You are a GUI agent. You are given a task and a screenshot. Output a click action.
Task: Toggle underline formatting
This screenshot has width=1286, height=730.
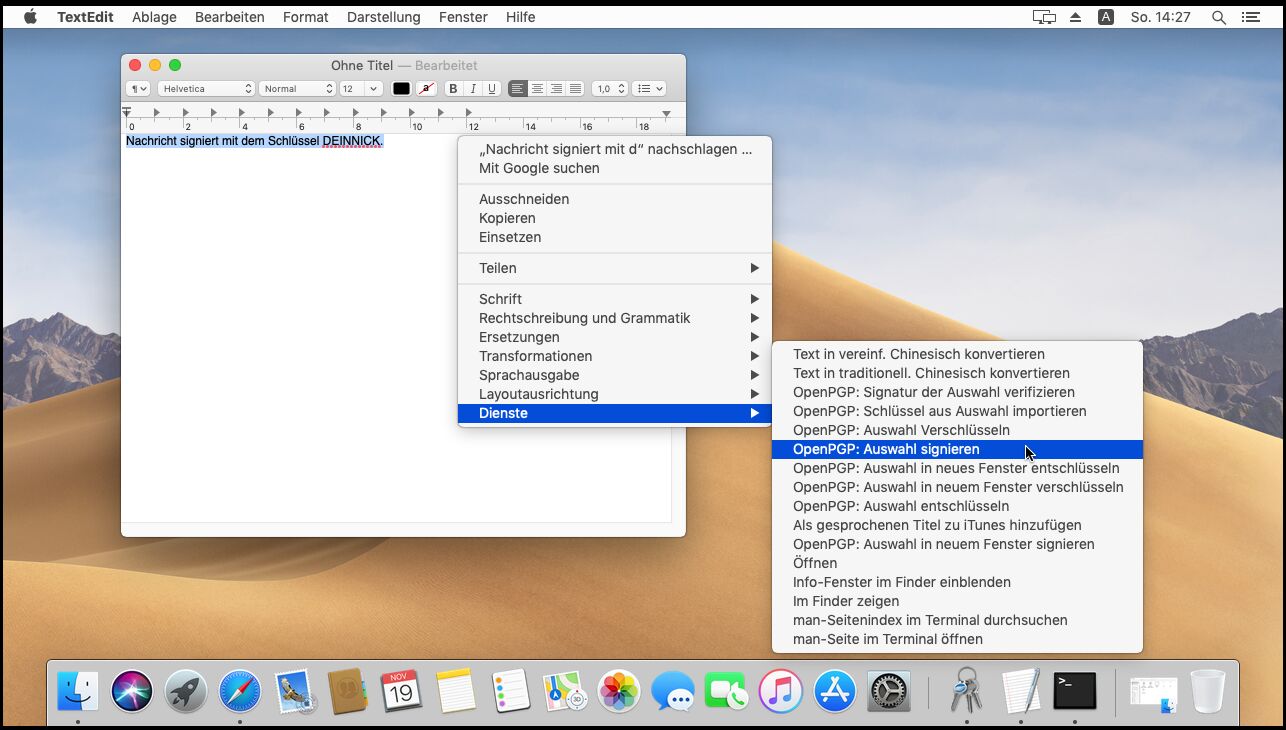(x=492, y=89)
